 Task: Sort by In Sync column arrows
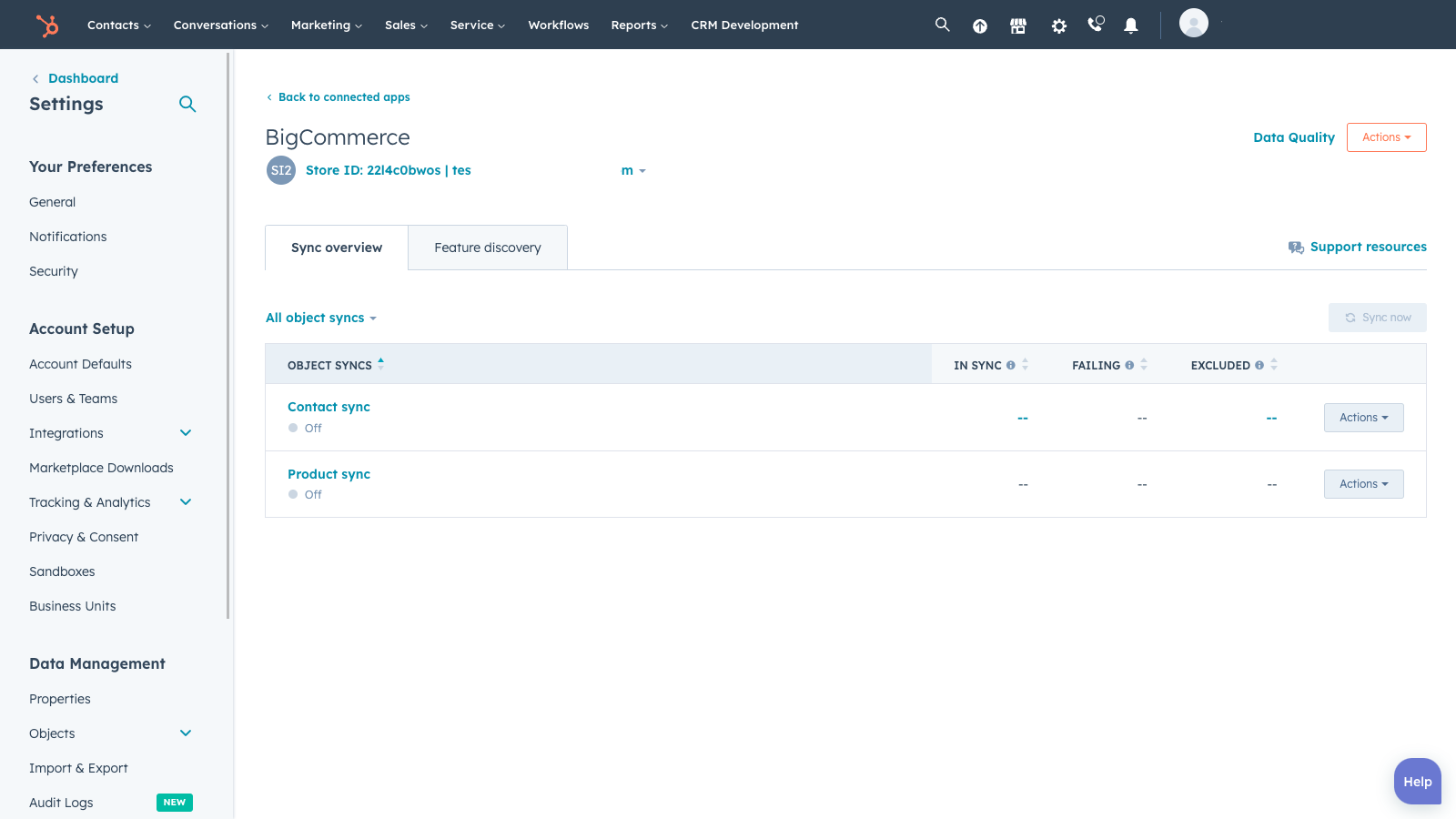pos(1026,364)
